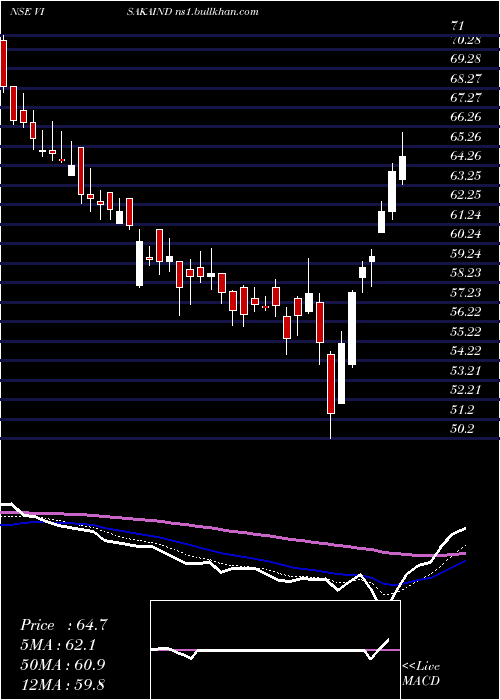Screen dimensions: 500x700
Task: Click the 71 label at top of axis
Action: point(458,25)
